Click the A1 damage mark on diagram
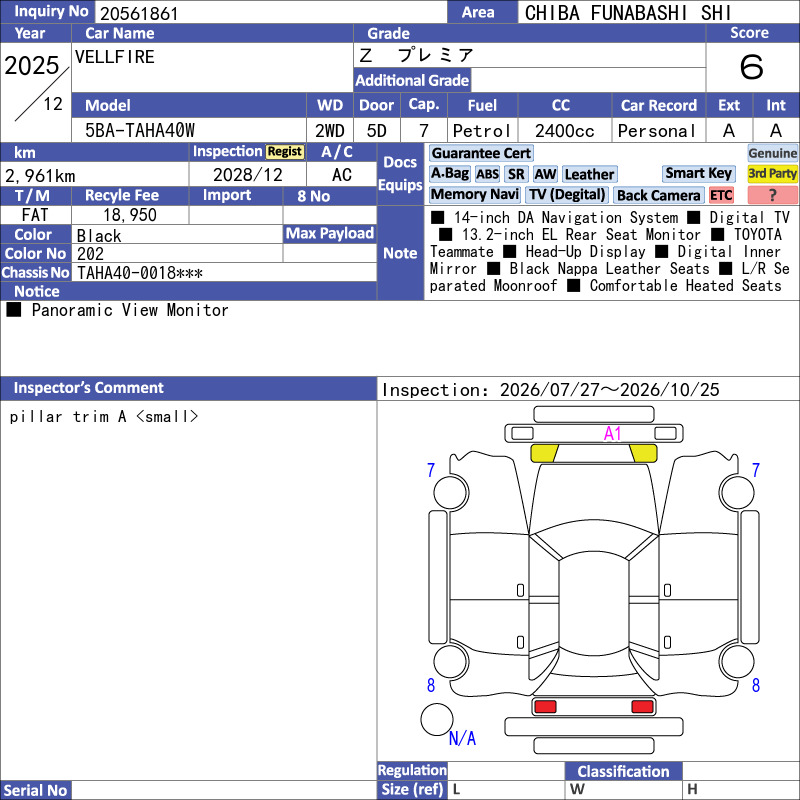This screenshot has height=800, width=800. coord(612,434)
